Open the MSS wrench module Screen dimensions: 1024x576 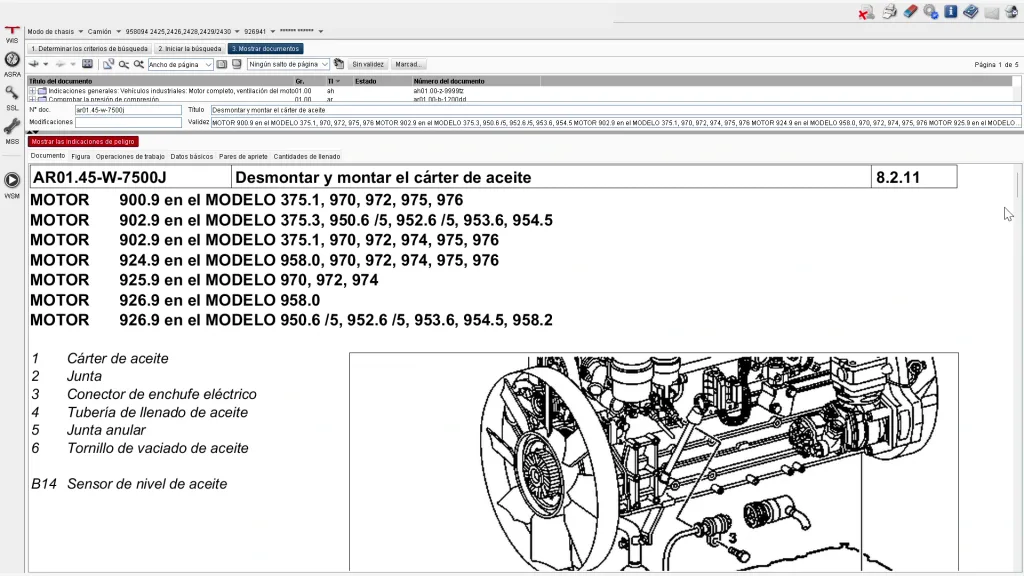tap(12, 131)
